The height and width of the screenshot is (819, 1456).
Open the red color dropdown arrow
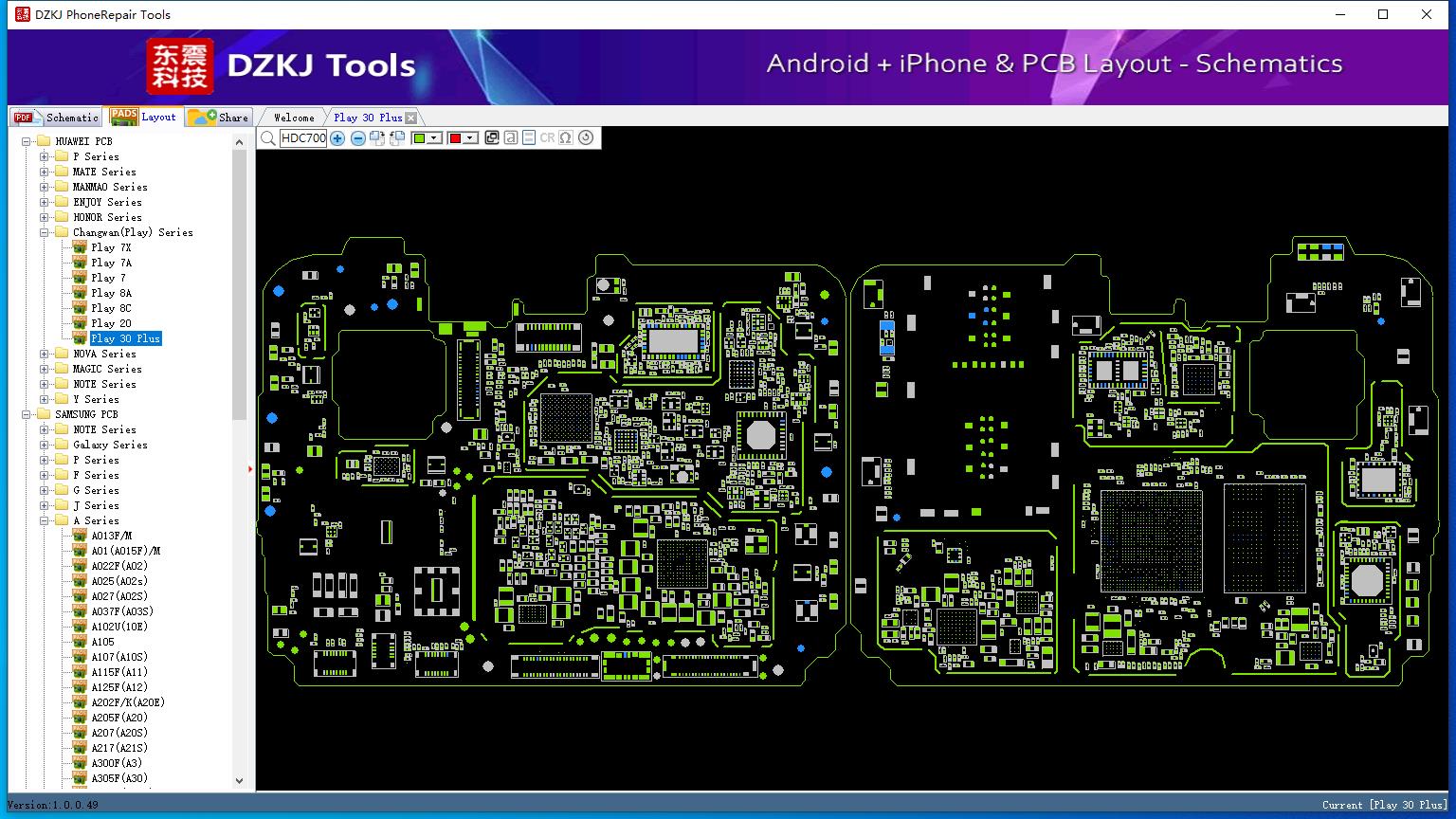470,138
